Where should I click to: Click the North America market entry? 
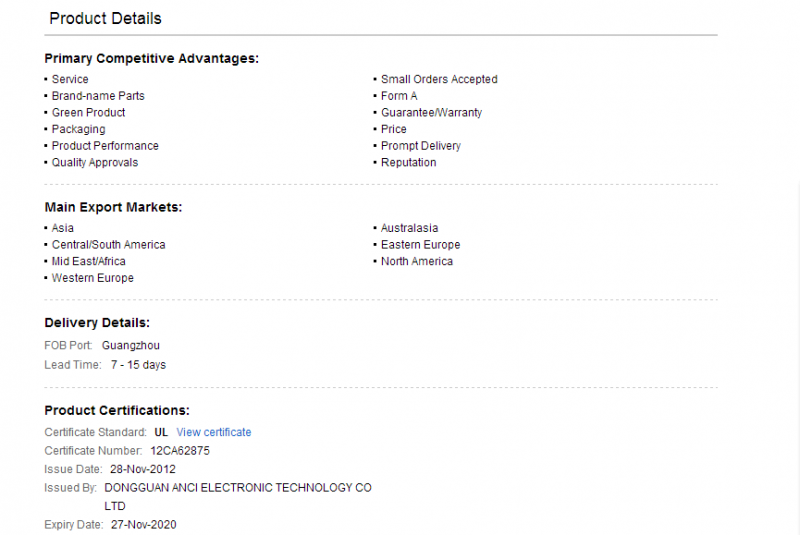[x=417, y=261]
